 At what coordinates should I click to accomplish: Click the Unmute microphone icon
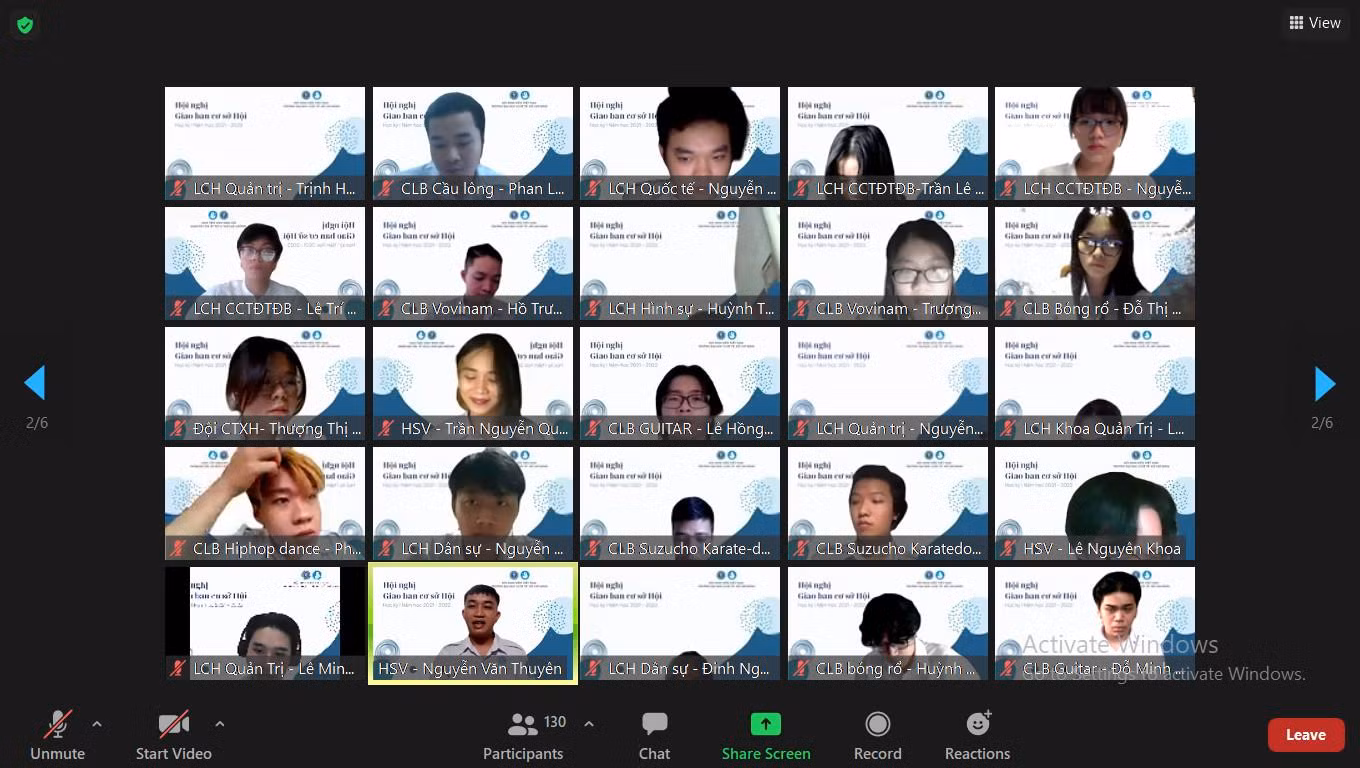[58, 724]
